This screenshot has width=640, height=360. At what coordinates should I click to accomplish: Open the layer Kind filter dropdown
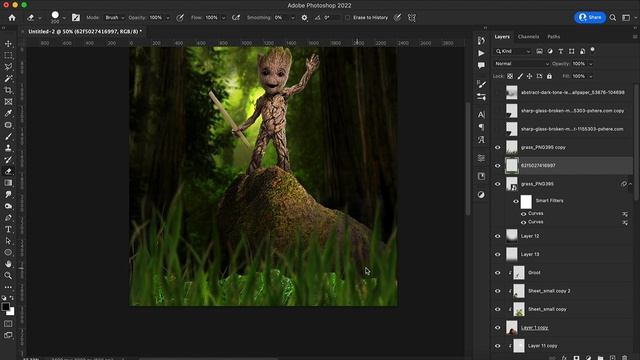tap(513, 51)
